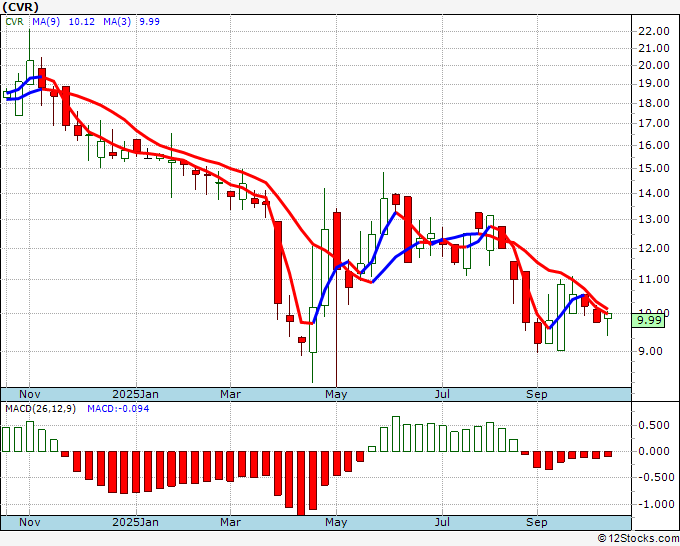The height and width of the screenshot is (546, 680).
Task: Select the 18.00 price axis label
Action: [654, 103]
